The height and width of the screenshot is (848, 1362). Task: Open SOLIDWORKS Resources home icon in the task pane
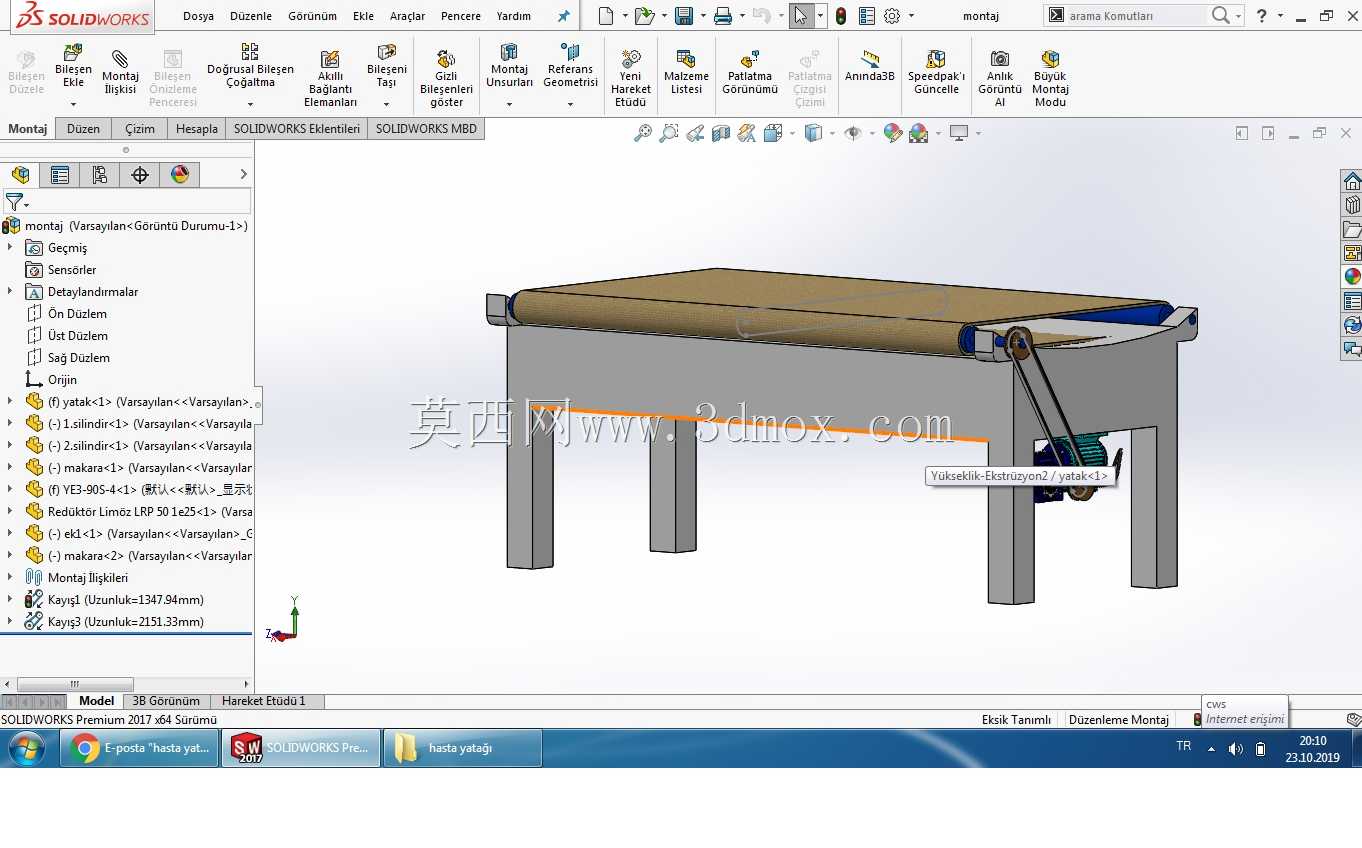point(1352,181)
